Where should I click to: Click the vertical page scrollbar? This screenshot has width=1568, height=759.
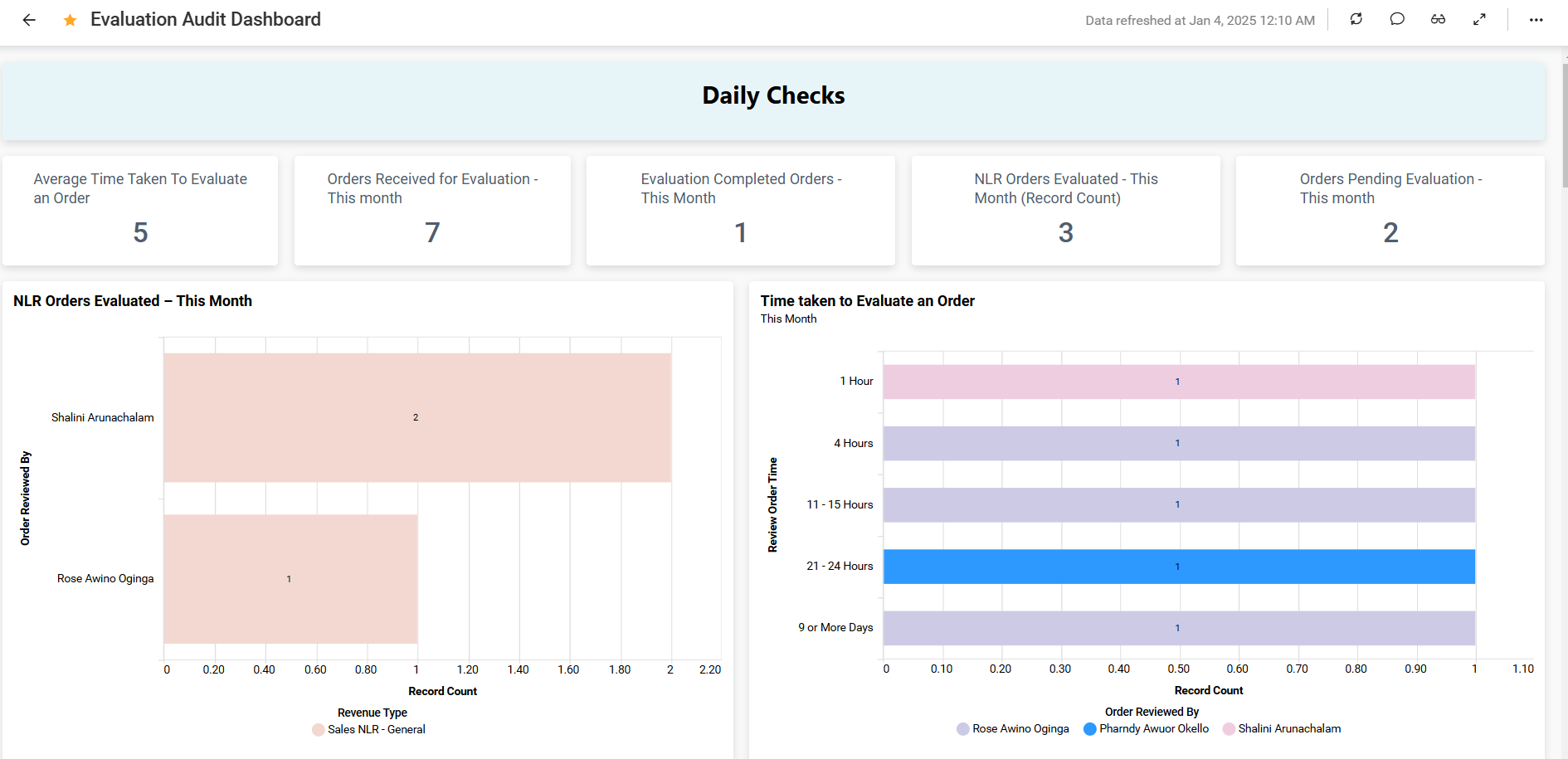click(1564, 124)
